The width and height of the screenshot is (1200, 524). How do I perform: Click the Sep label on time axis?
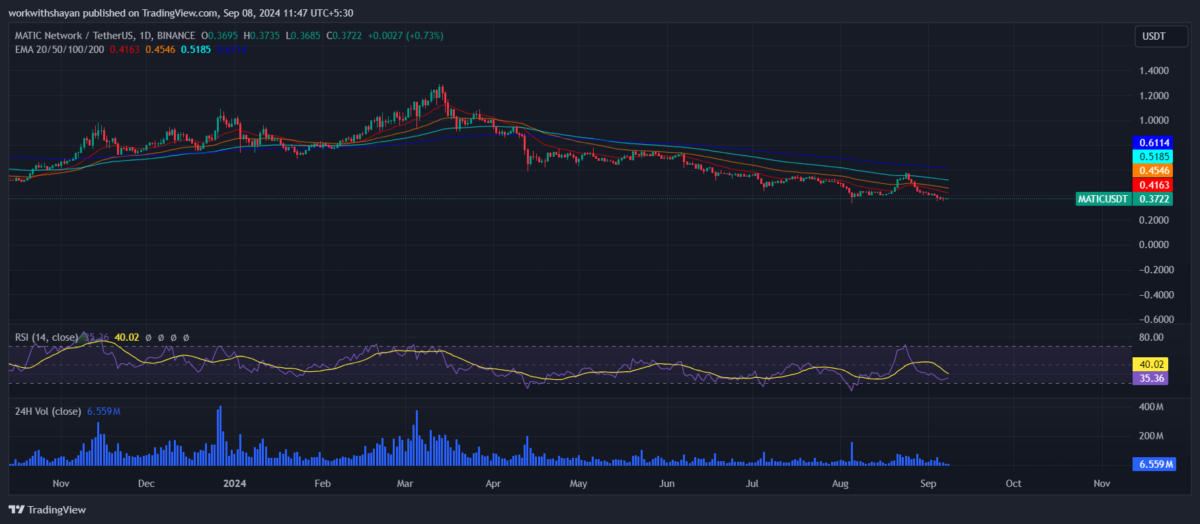click(926, 482)
